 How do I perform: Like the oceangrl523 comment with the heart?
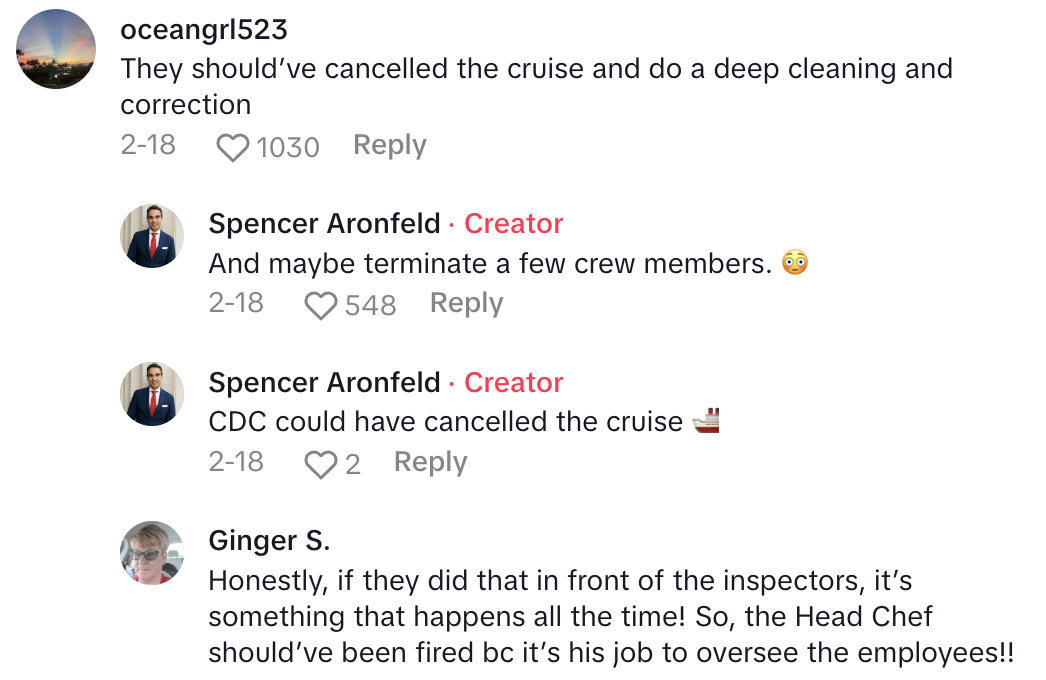[232, 148]
